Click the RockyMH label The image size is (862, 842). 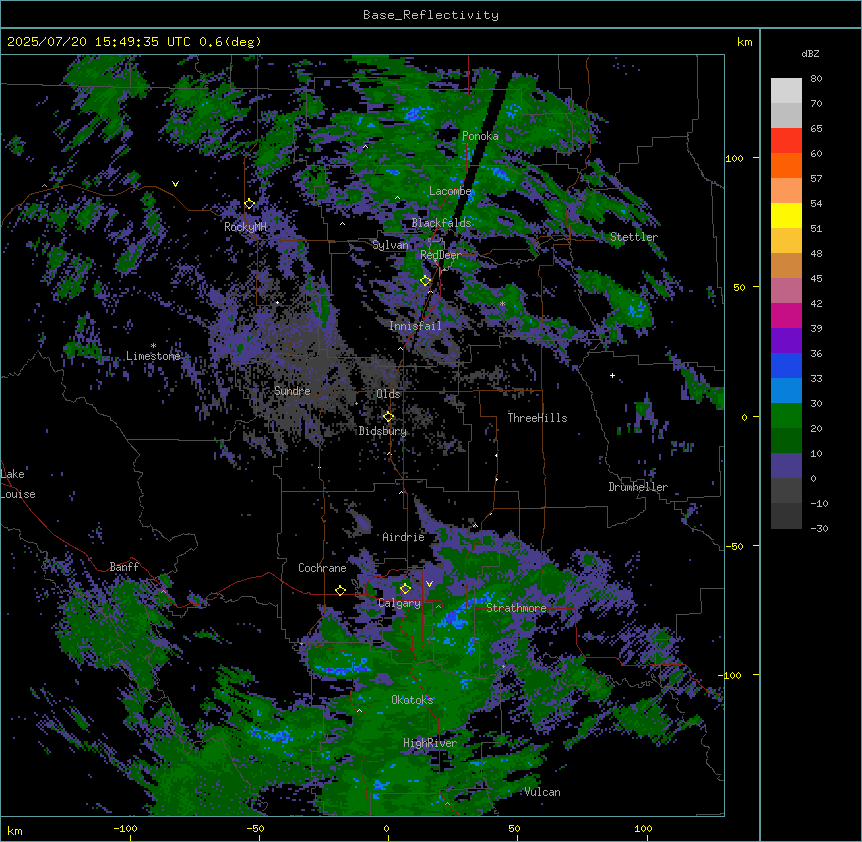click(x=245, y=226)
